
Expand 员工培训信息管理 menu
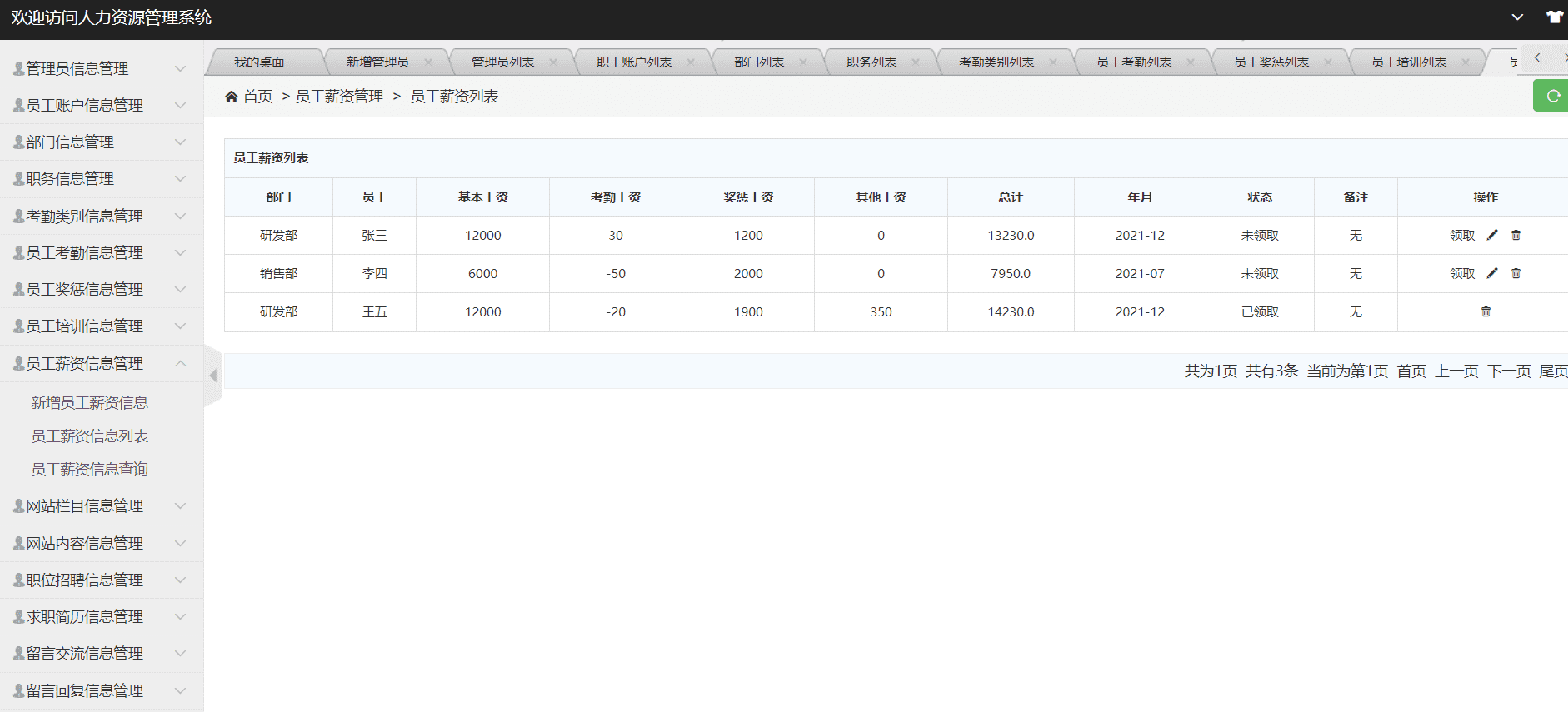click(102, 326)
